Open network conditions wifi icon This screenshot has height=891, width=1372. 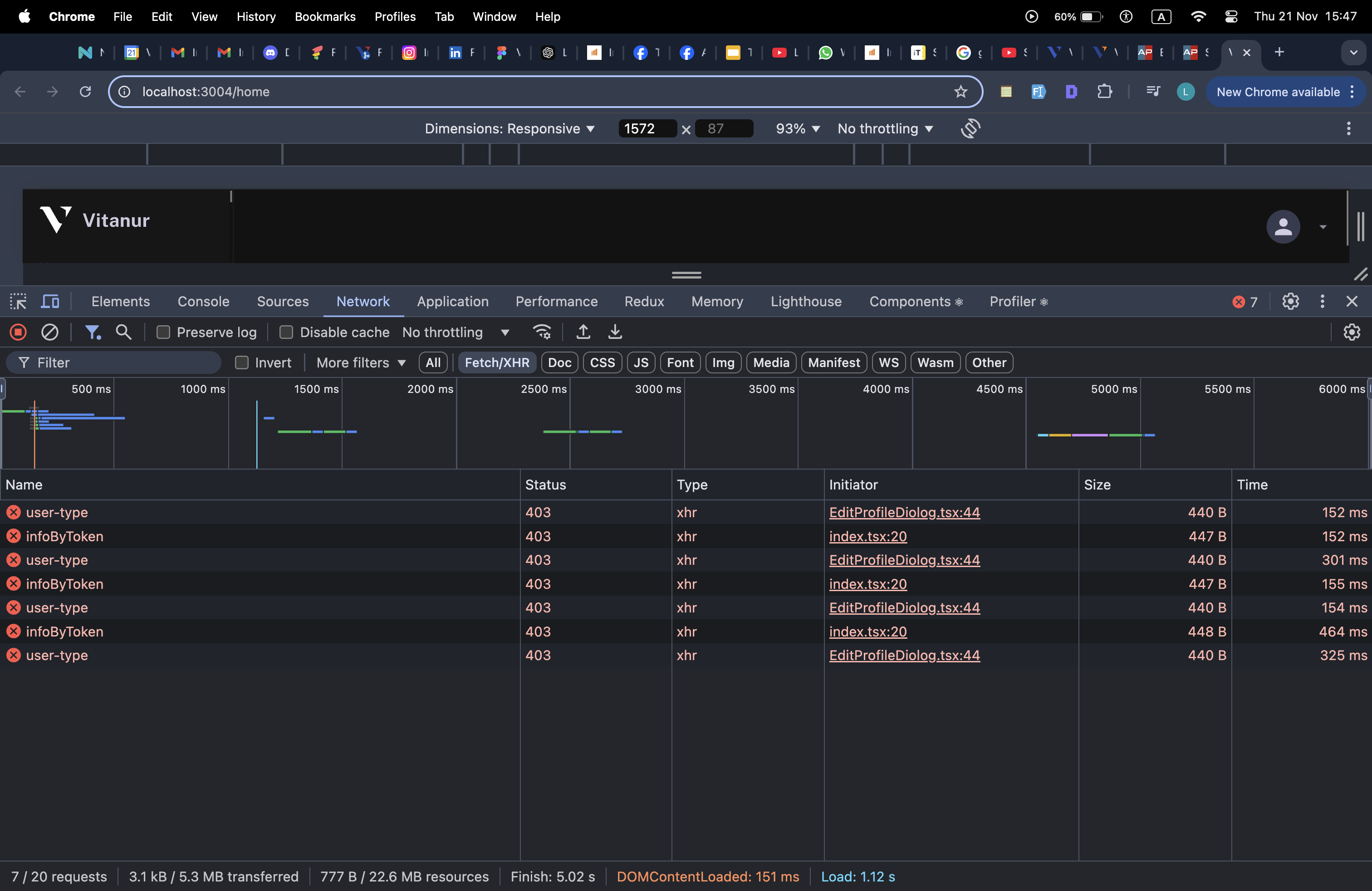(x=542, y=332)
